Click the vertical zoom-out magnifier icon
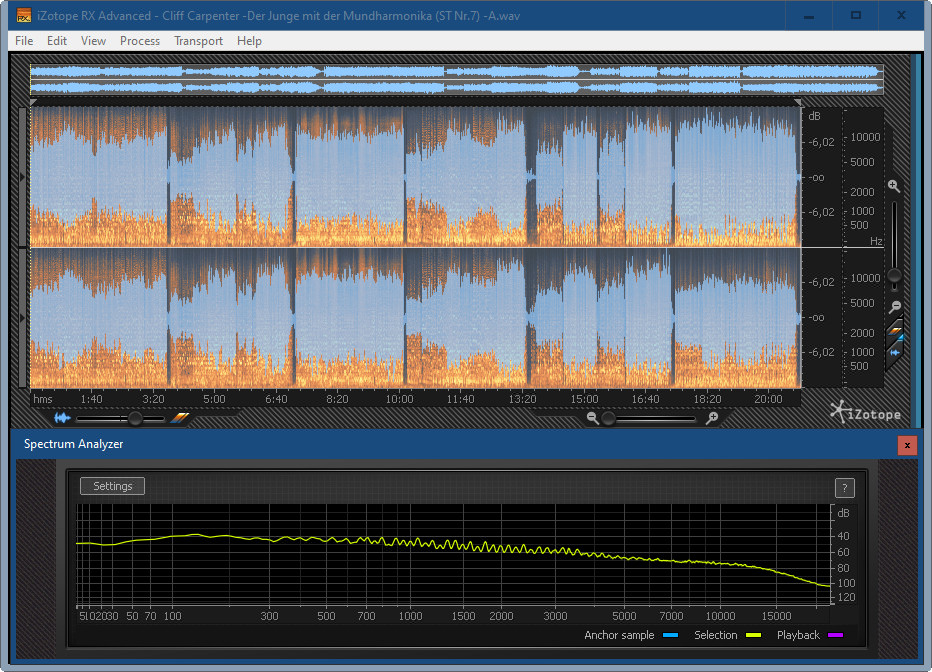Viewport: 932px width, 672px height. (x=895, y=307)
